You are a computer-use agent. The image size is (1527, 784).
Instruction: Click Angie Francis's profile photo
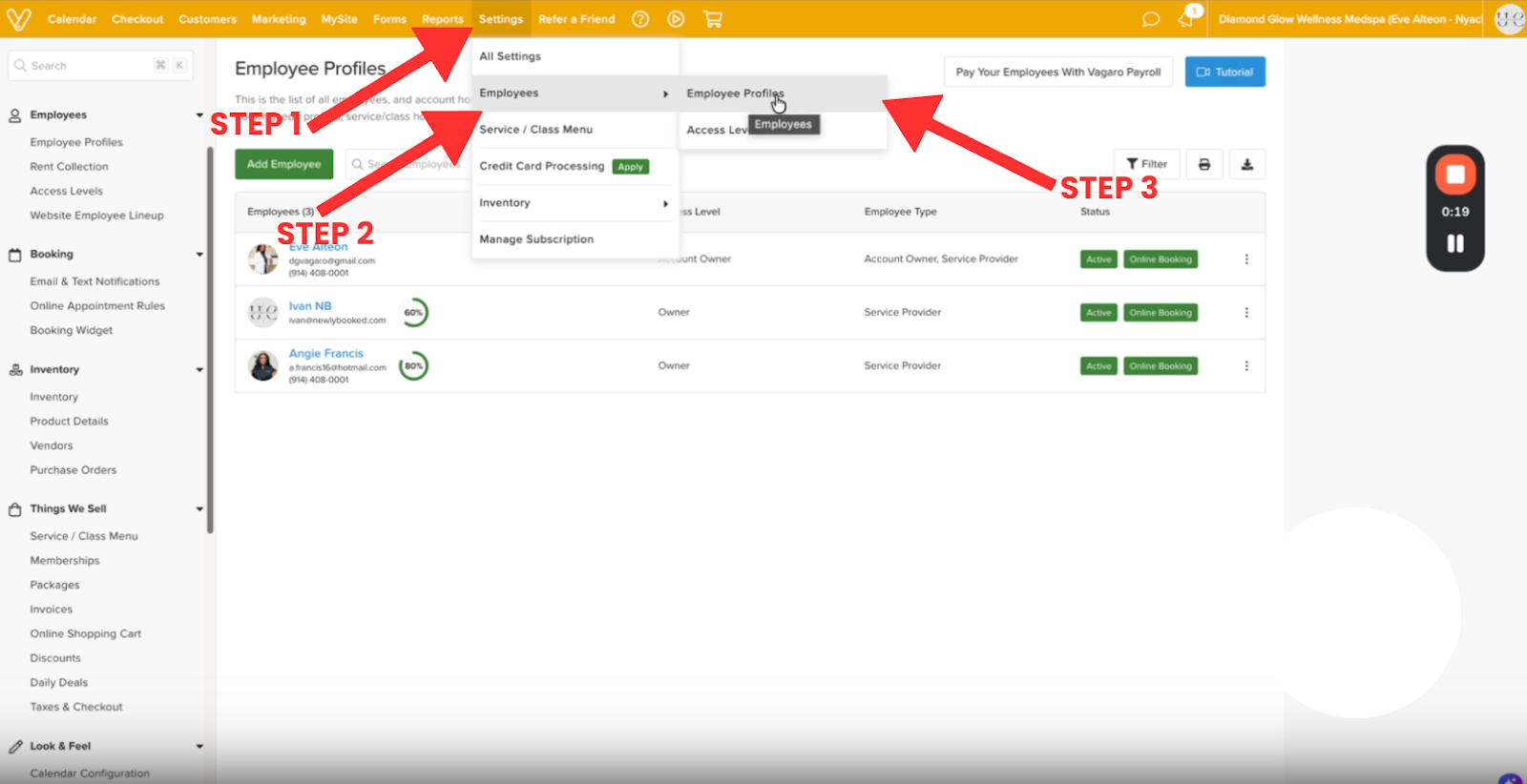pyautogui.click(x=263, y=365)
